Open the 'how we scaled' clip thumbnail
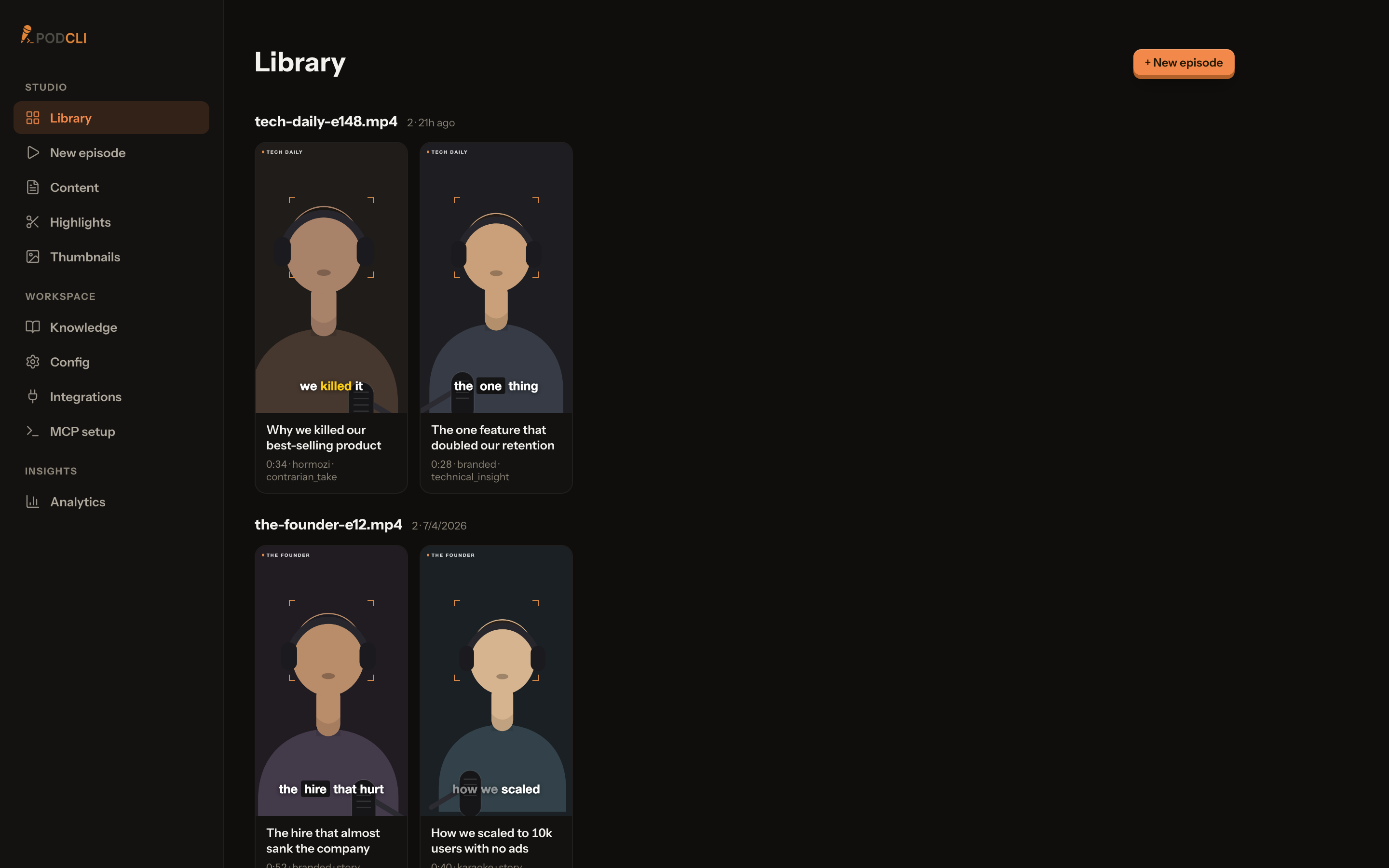Viewport: 1389px width, 868px height. 496,680
